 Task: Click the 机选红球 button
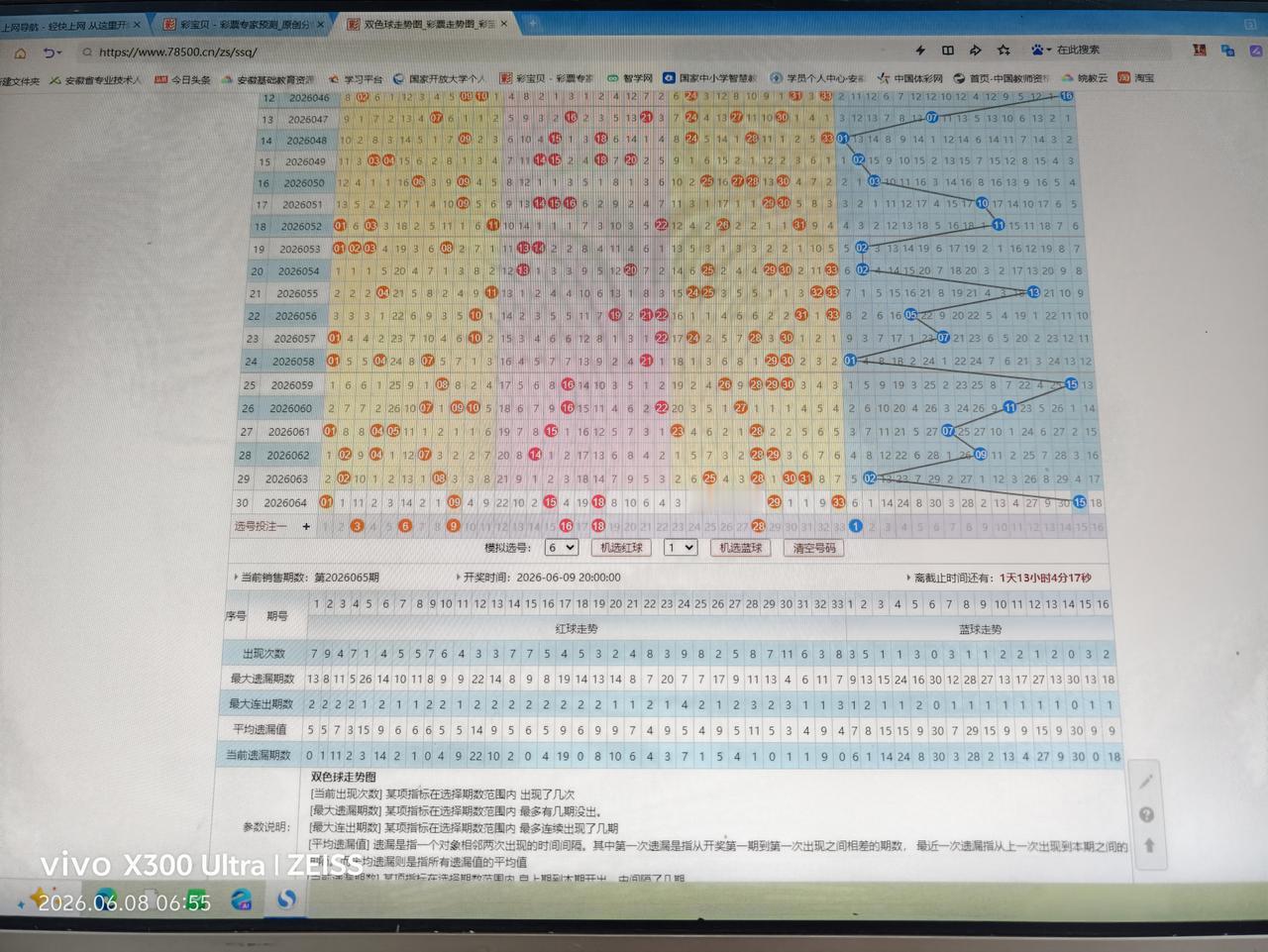pyautogui.click(x=621, y=548)
